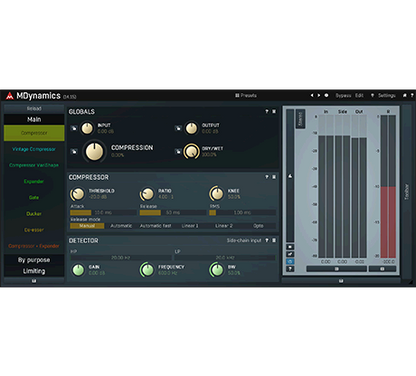Toggle the lock beside the Compression knob
Screen dimensions: 416x376
click(74, 152)
